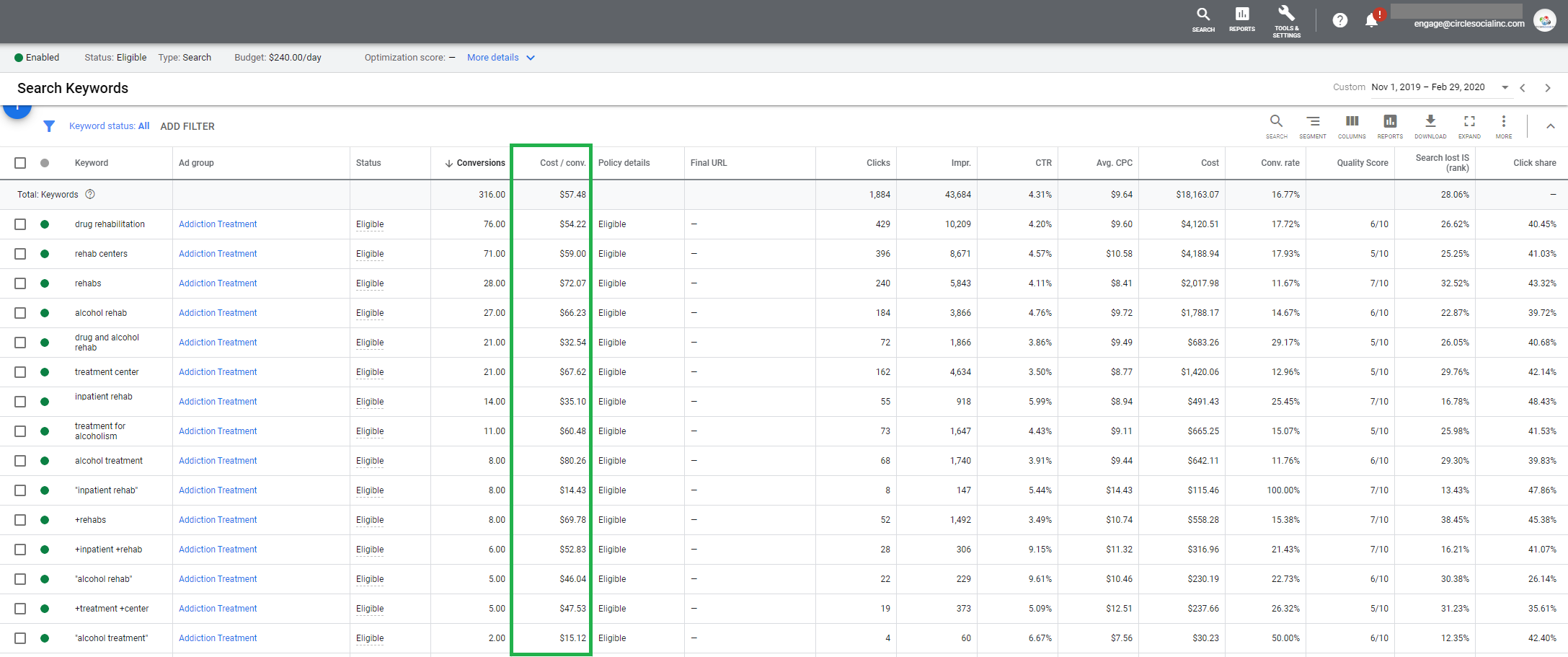
Task: Toggle the select-all checkbox in table header
Action: pyautogui.click(x=20, y=163)
